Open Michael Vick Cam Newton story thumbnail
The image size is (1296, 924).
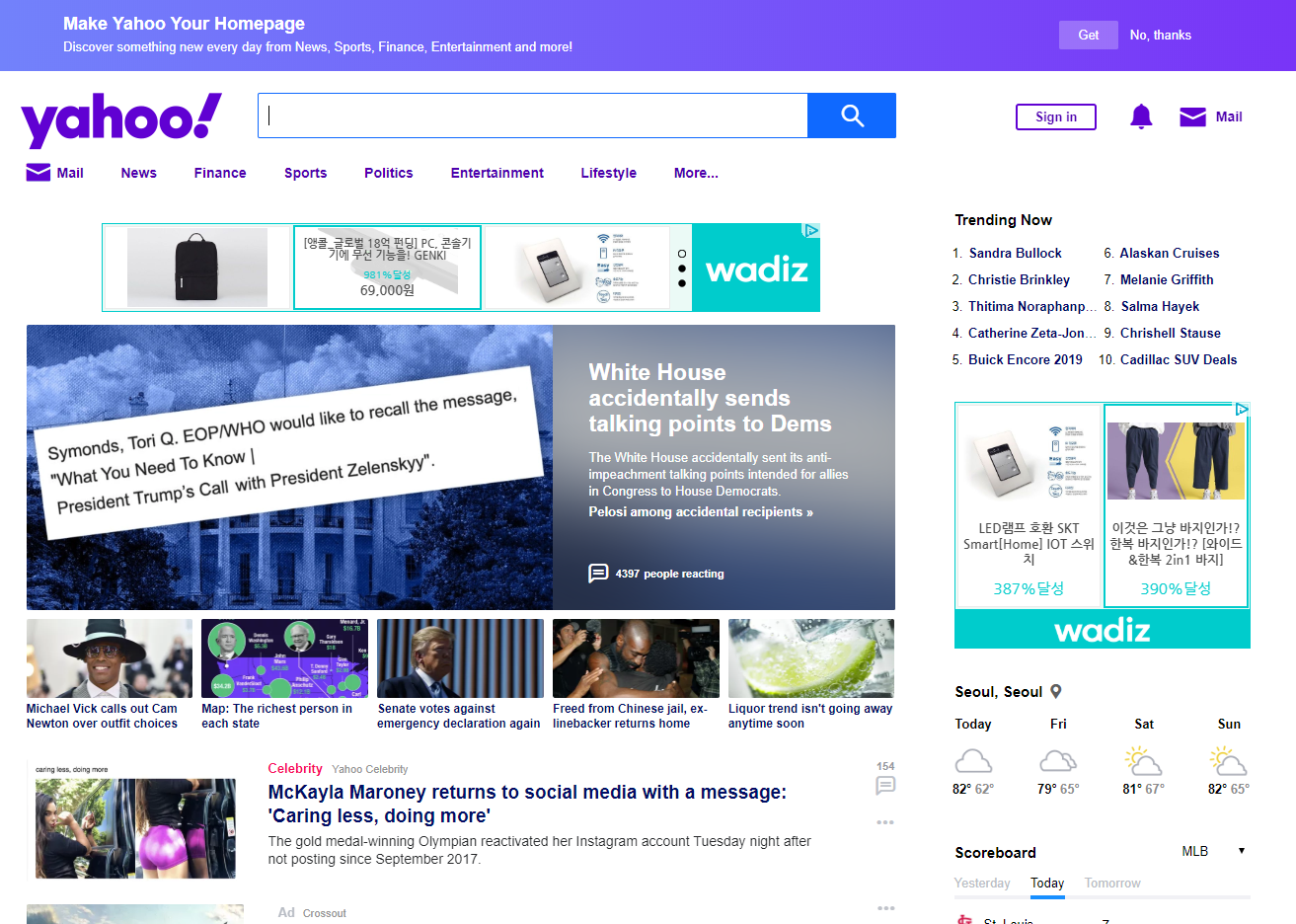(x=110, y=658)
